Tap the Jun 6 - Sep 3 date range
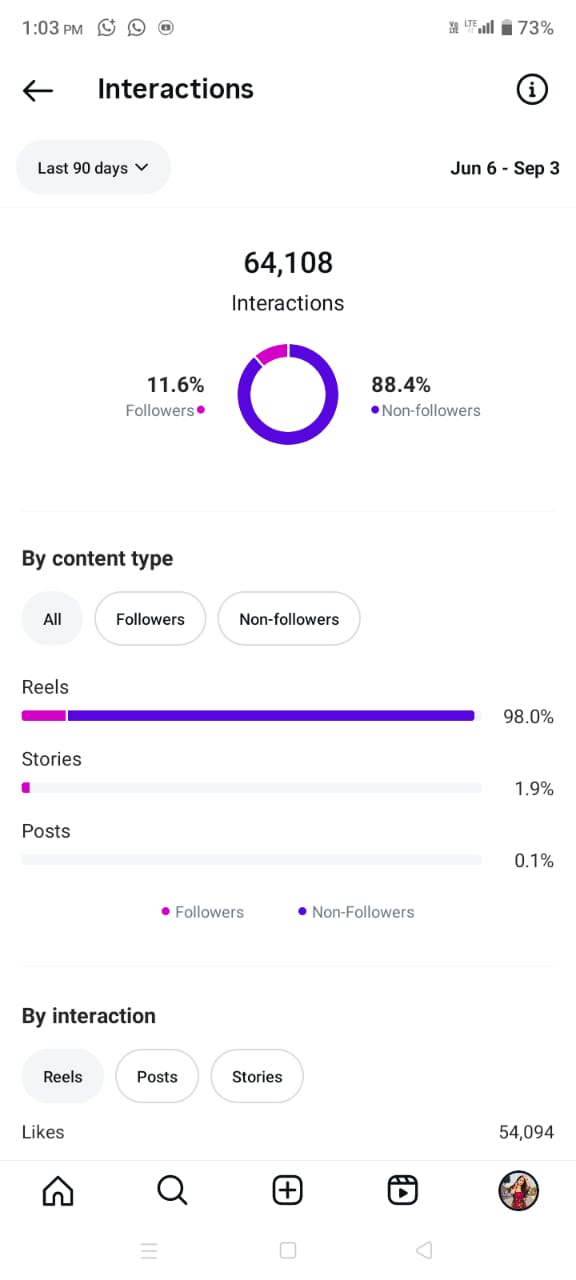The width and height of the screenshot is (576, 1280). click(x=505, y=168)
